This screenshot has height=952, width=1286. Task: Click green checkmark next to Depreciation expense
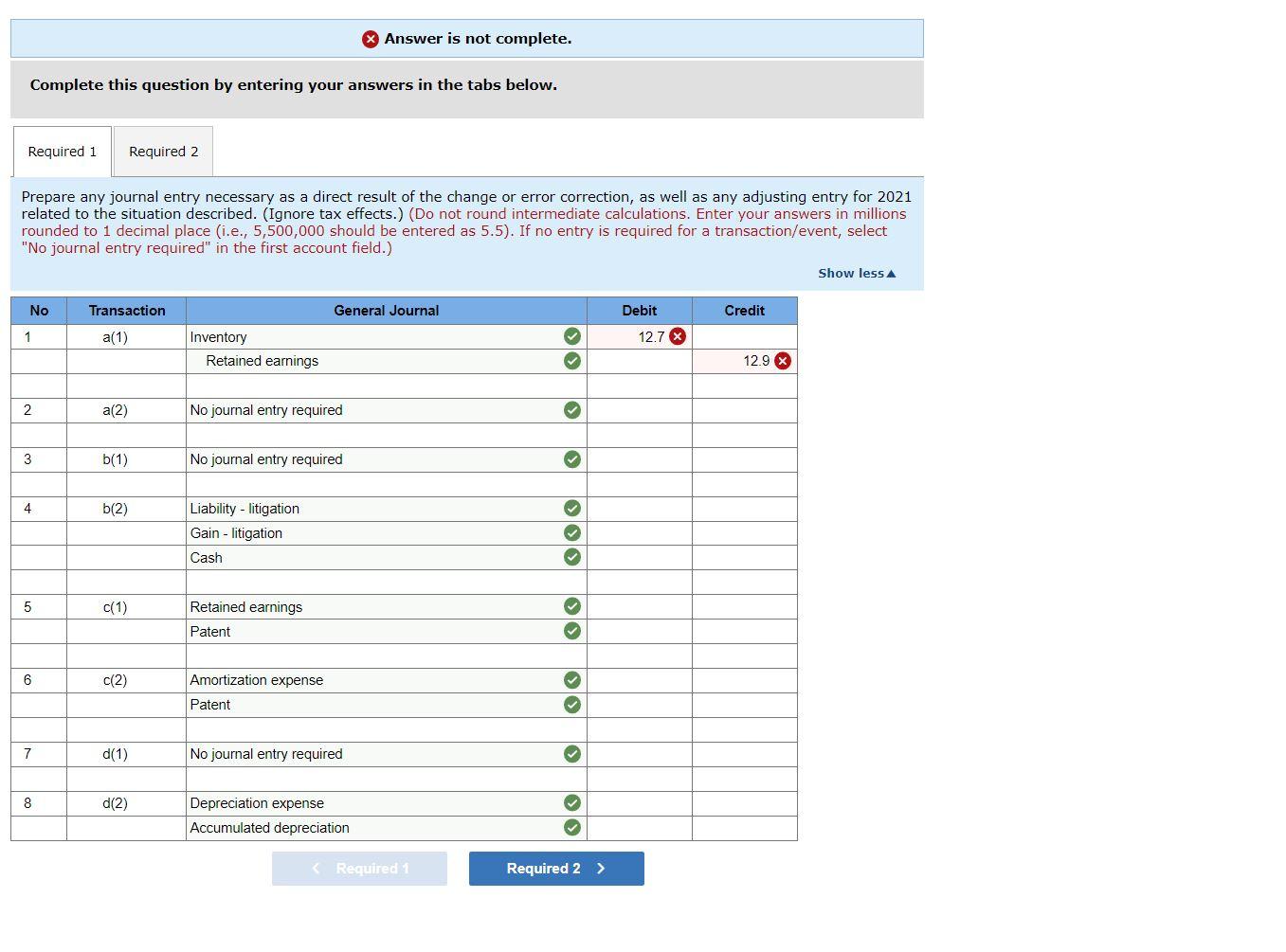click(x=571, y=803)
